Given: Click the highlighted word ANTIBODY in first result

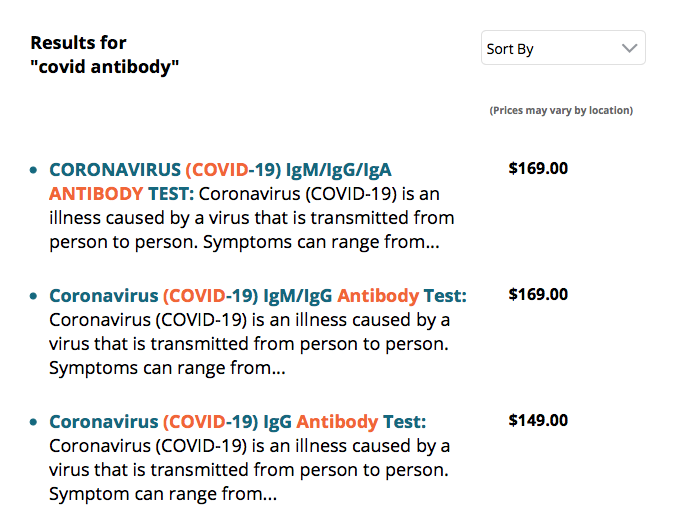Looking at the screenshot, I should 96,193.
